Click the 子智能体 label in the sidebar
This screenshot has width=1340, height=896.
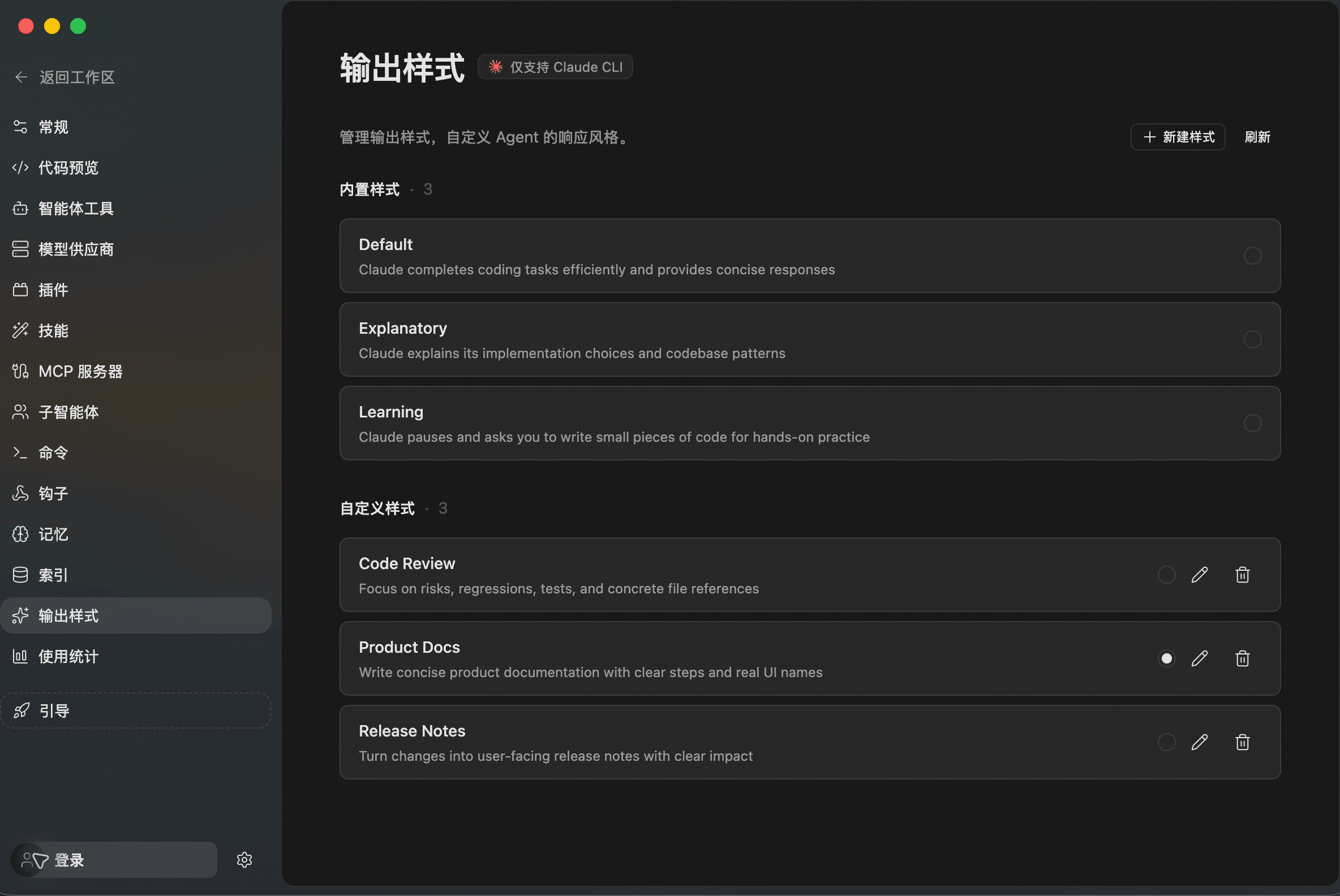click(68, 412)
